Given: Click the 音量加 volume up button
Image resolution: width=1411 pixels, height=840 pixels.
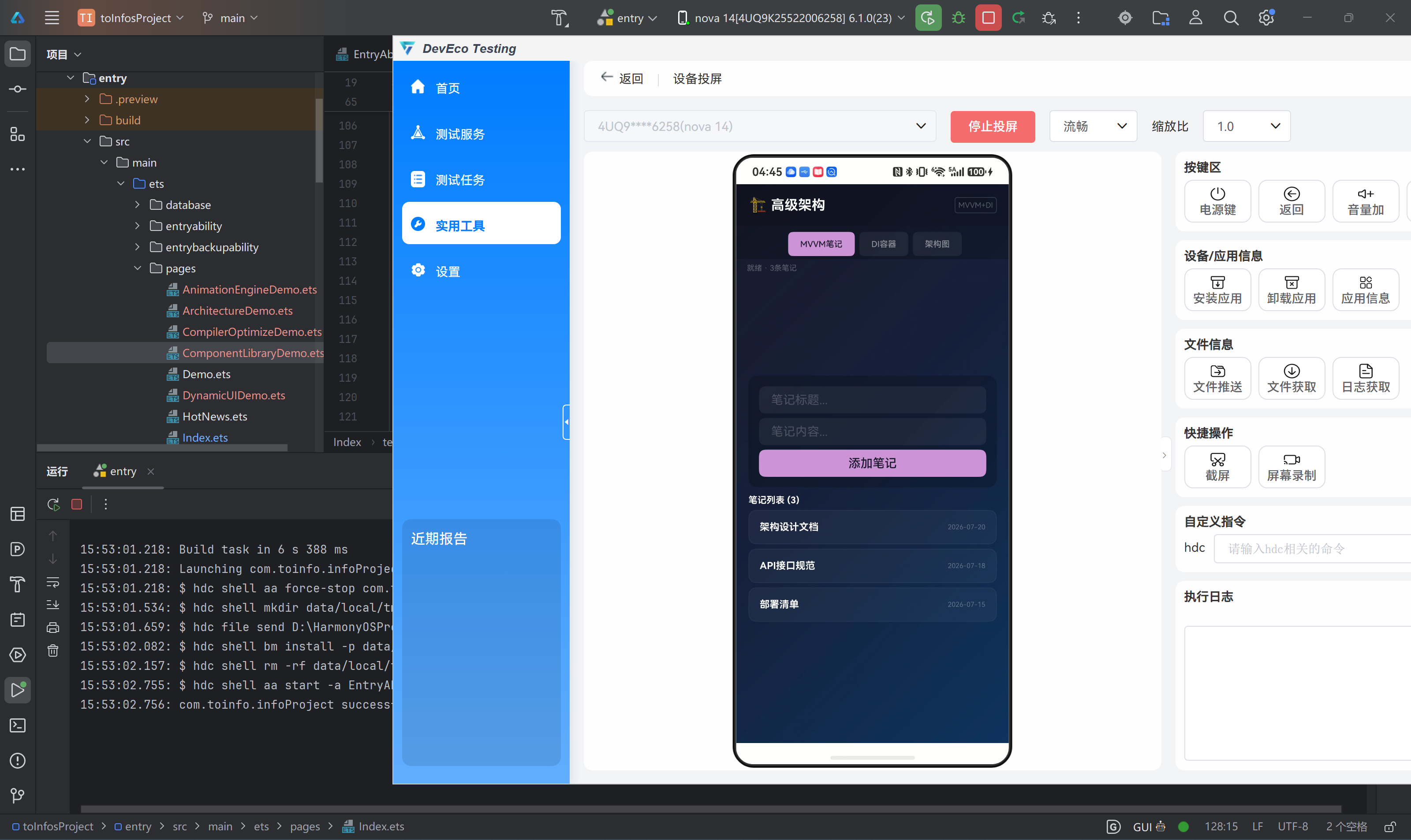Looking at the screenshot, I should [1365, 201].
